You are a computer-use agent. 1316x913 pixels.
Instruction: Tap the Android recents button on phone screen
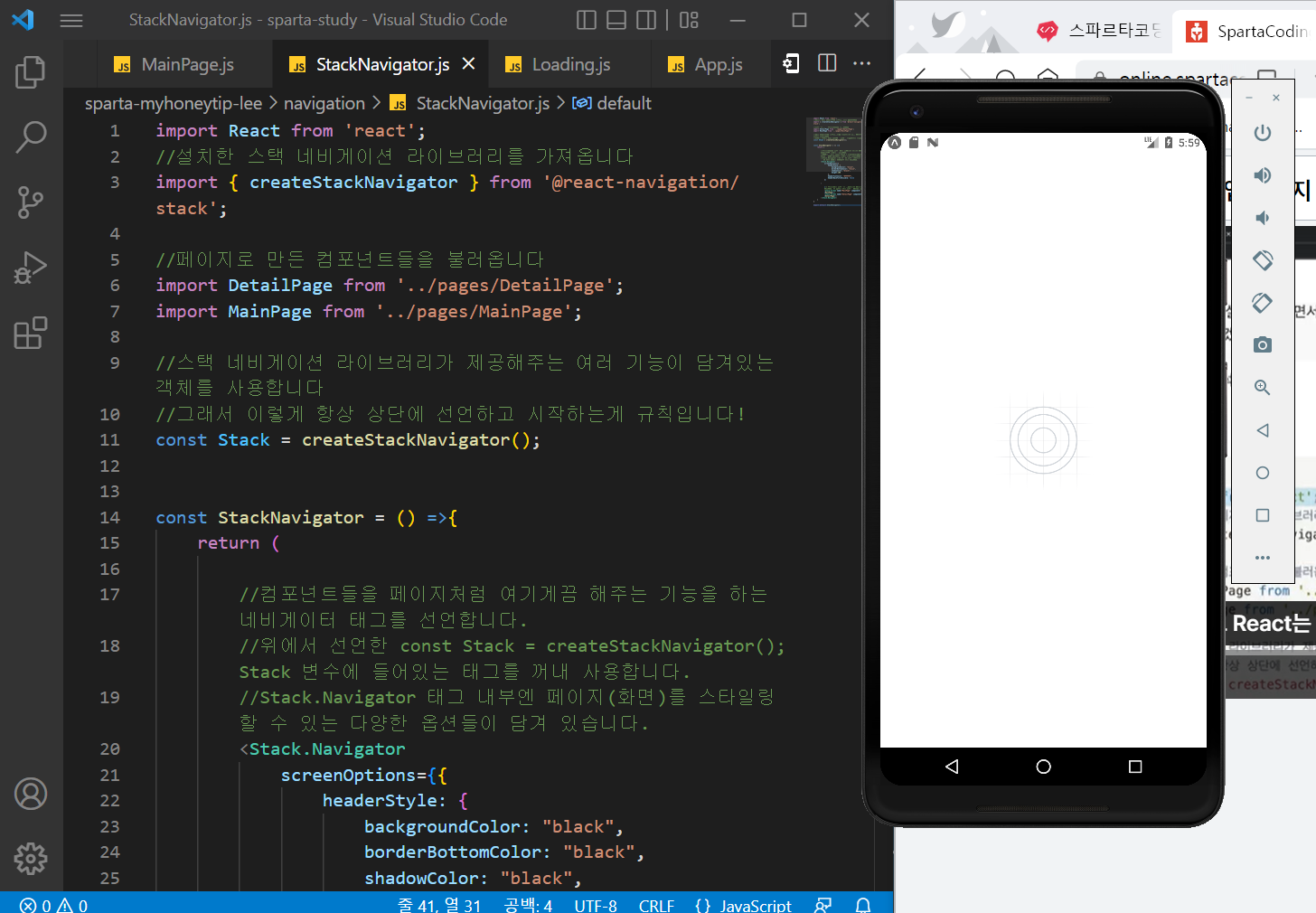pos(1135,767)
